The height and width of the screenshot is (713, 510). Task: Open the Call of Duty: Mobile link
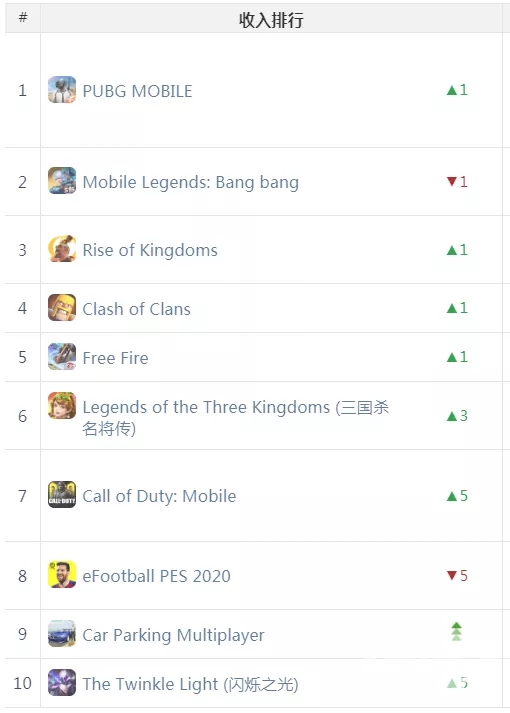[159, 496]
